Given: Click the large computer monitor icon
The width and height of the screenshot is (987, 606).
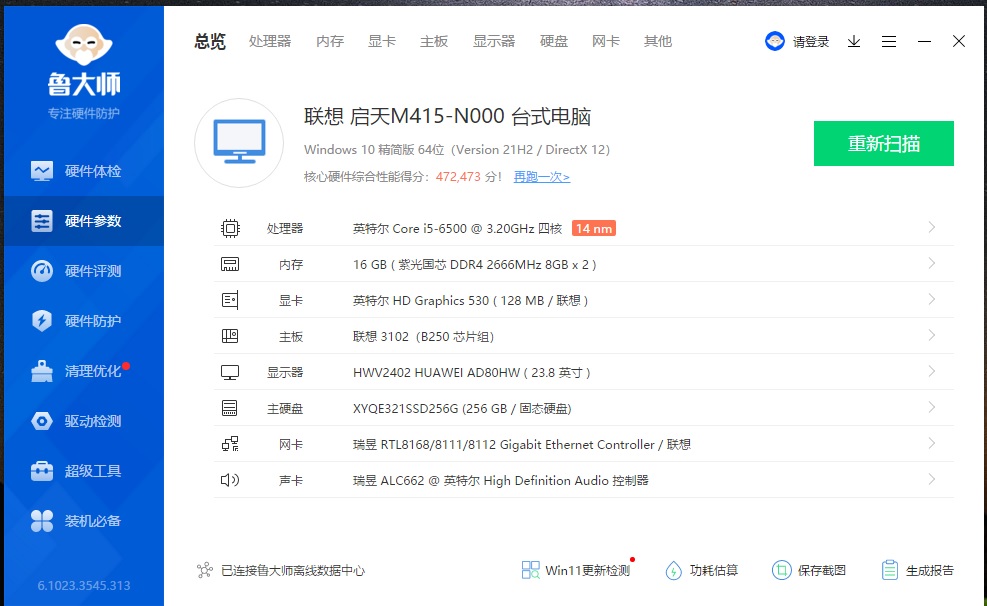Looking at the screenshot, I should (239, 142).
